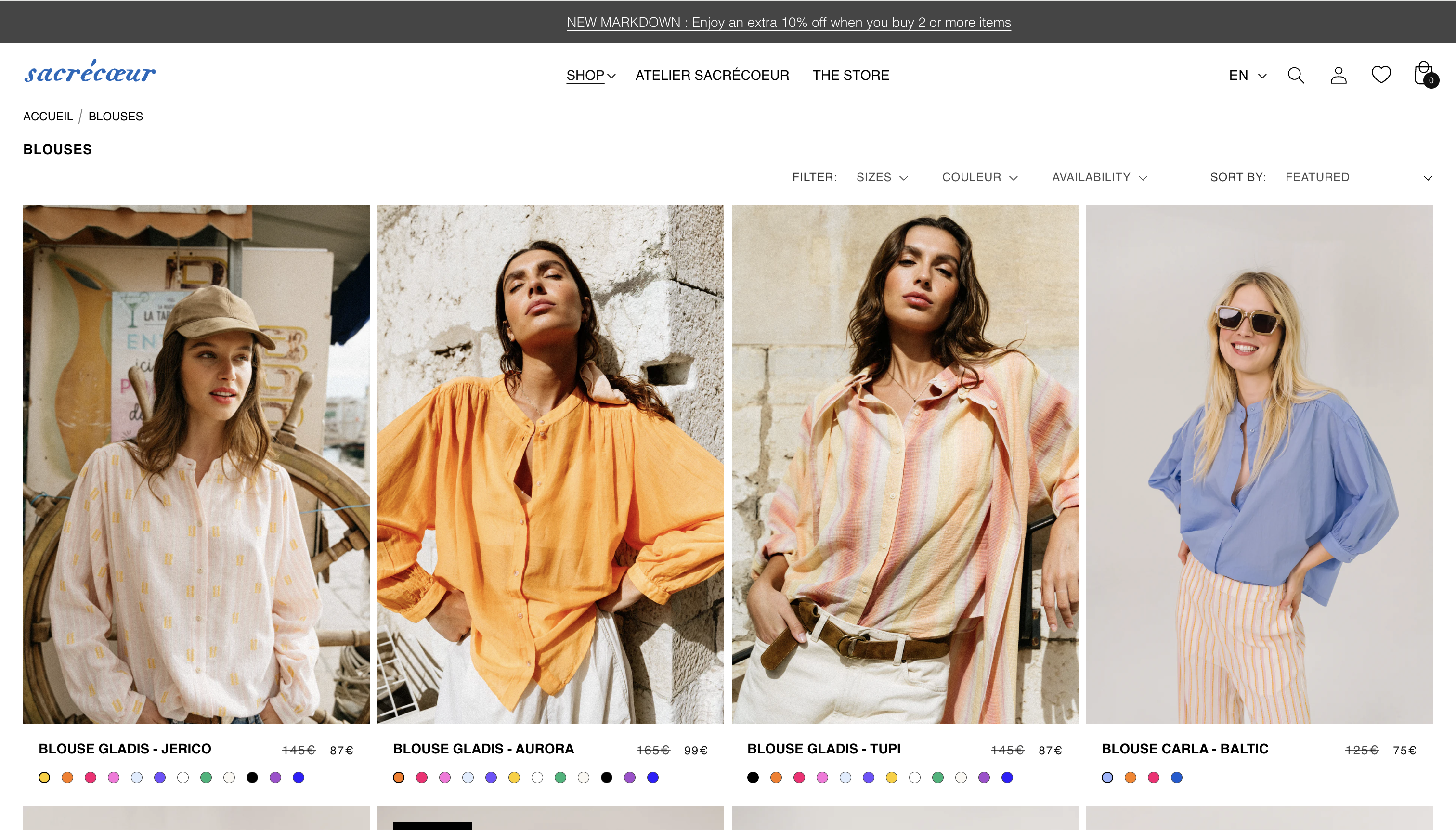
Task: Select green swatch under Blouse Gladis - Tupi
Action: (x=938, y=778)
